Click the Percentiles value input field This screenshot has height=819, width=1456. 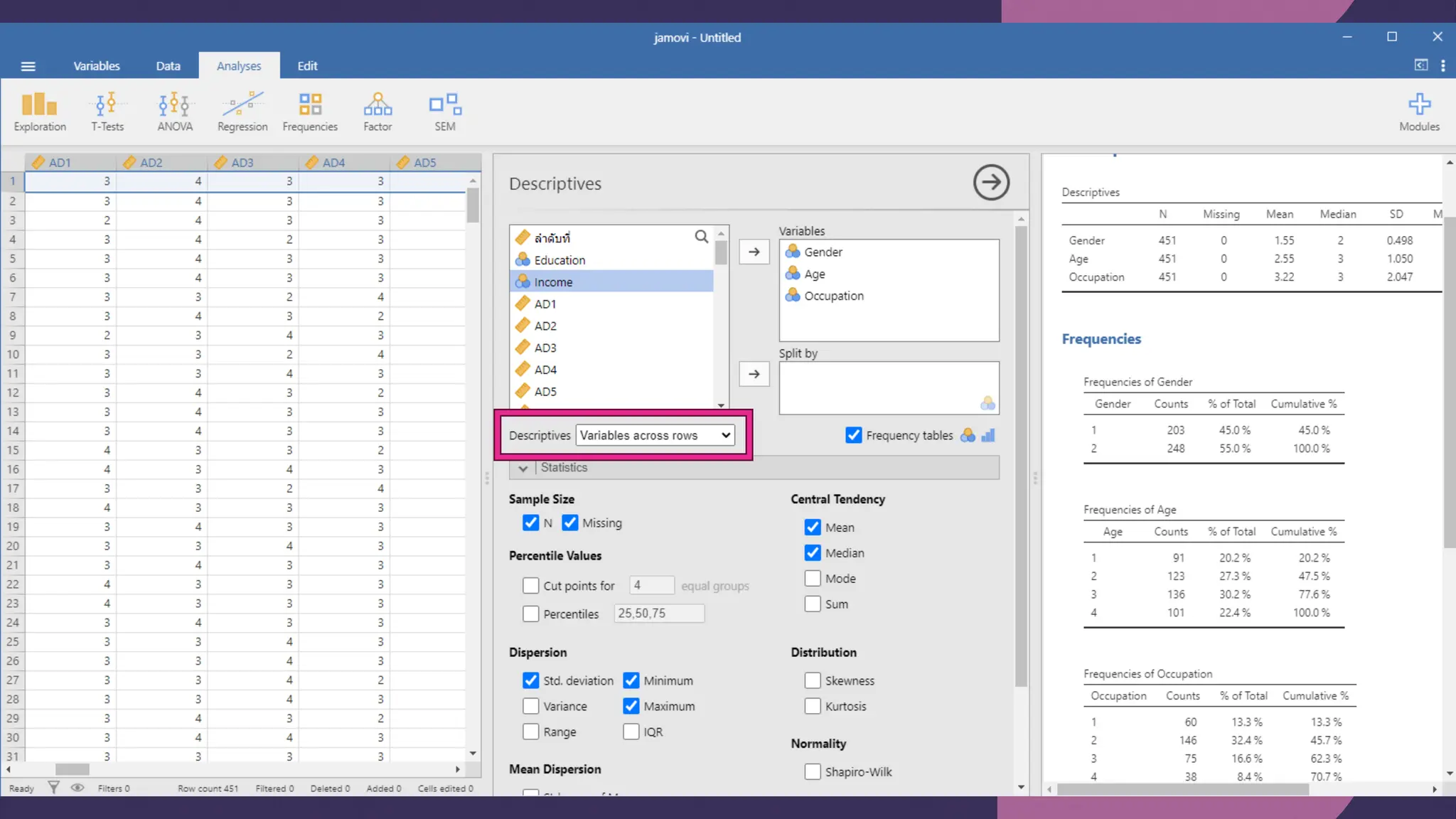coord(659,614)
